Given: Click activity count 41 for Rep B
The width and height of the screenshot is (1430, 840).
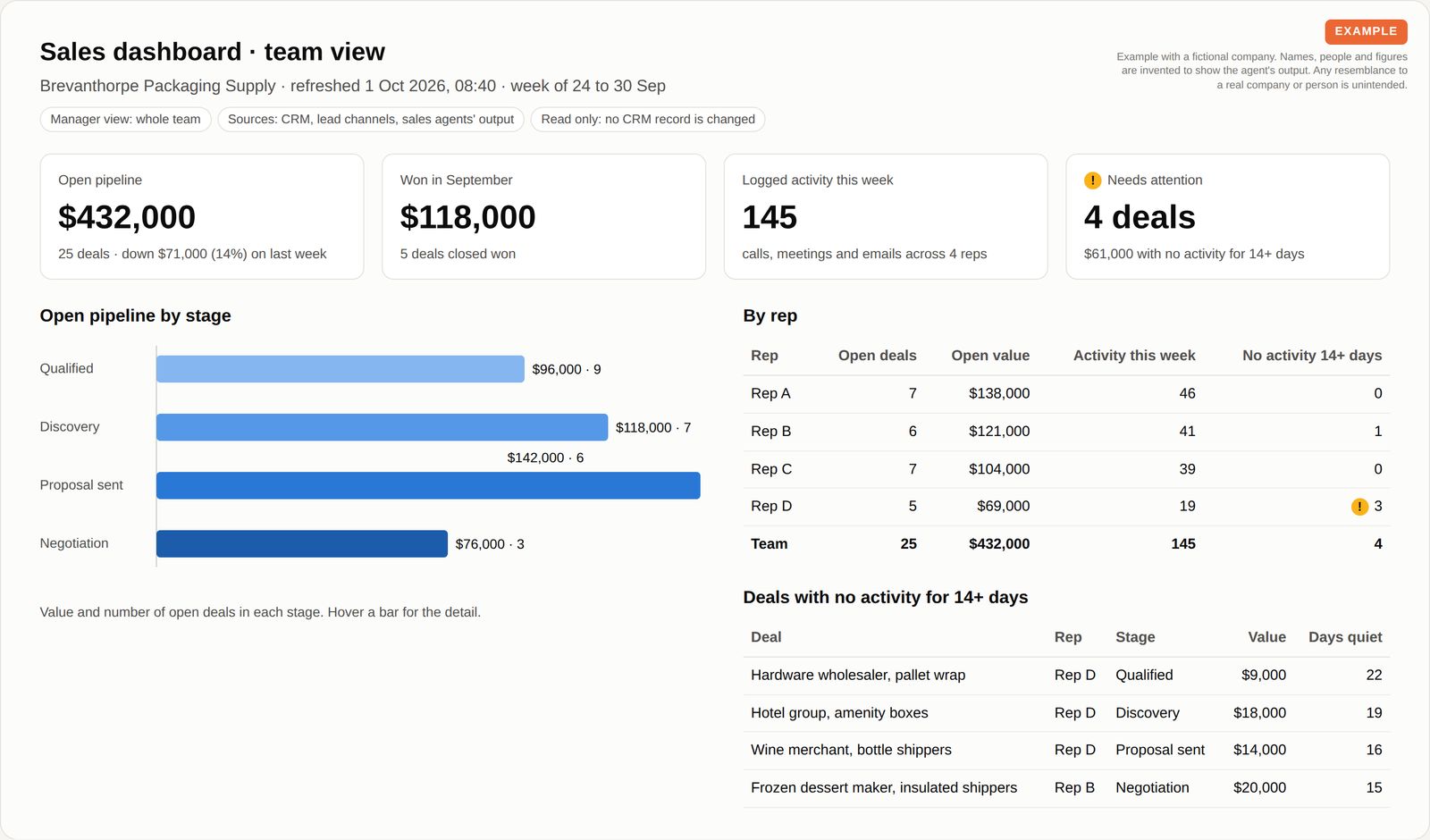Looking at the screenshot, I should coord(1187,431).
